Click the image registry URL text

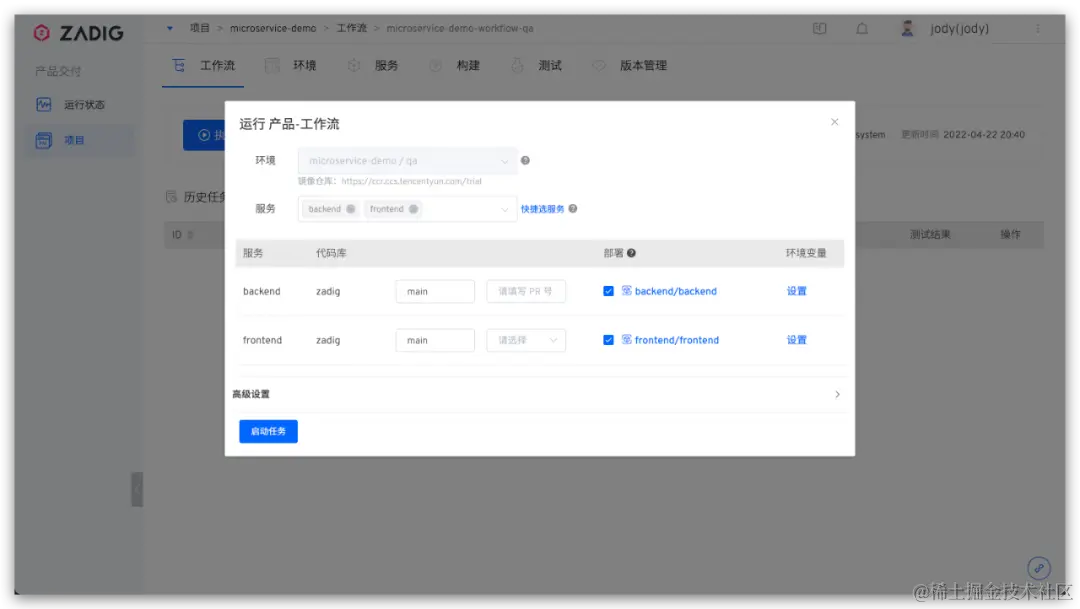[x=411, y=181]
